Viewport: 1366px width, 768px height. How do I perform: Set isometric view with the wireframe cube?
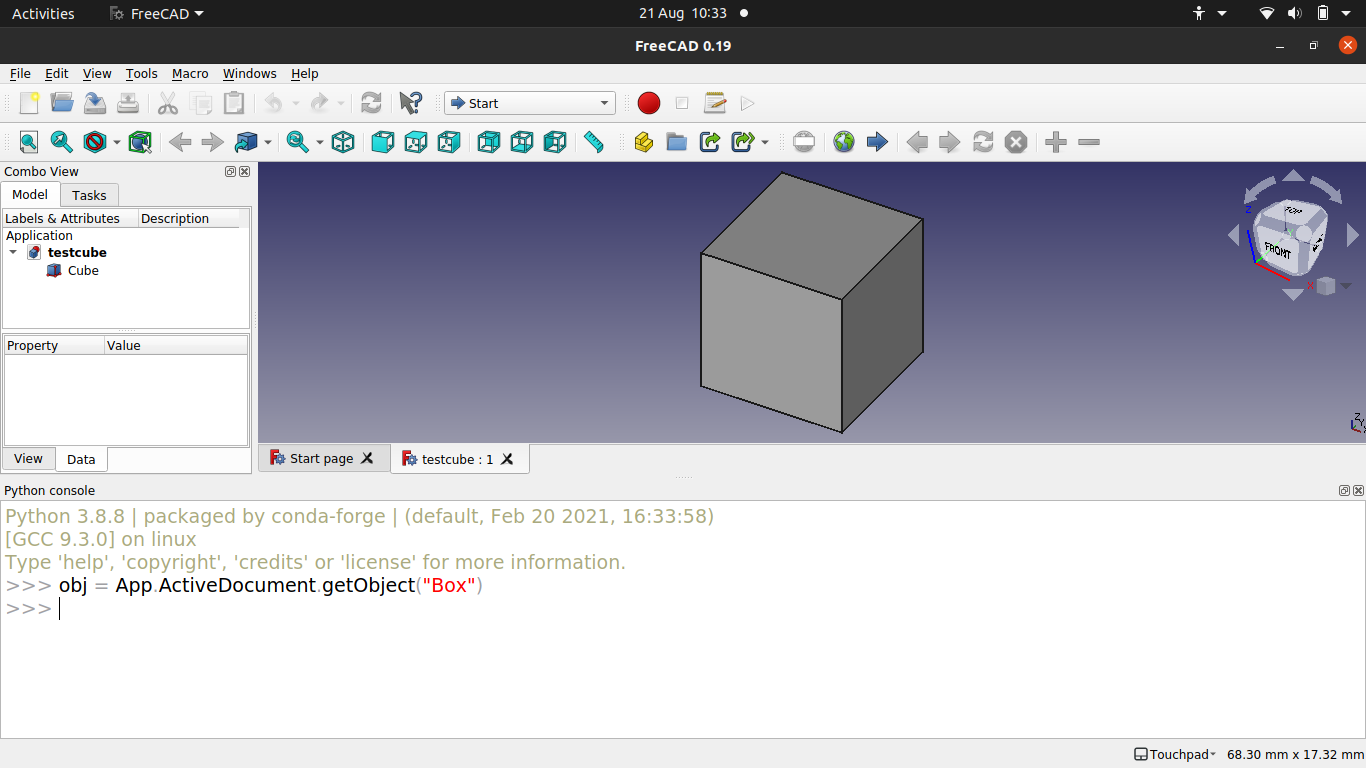(343, 142)
